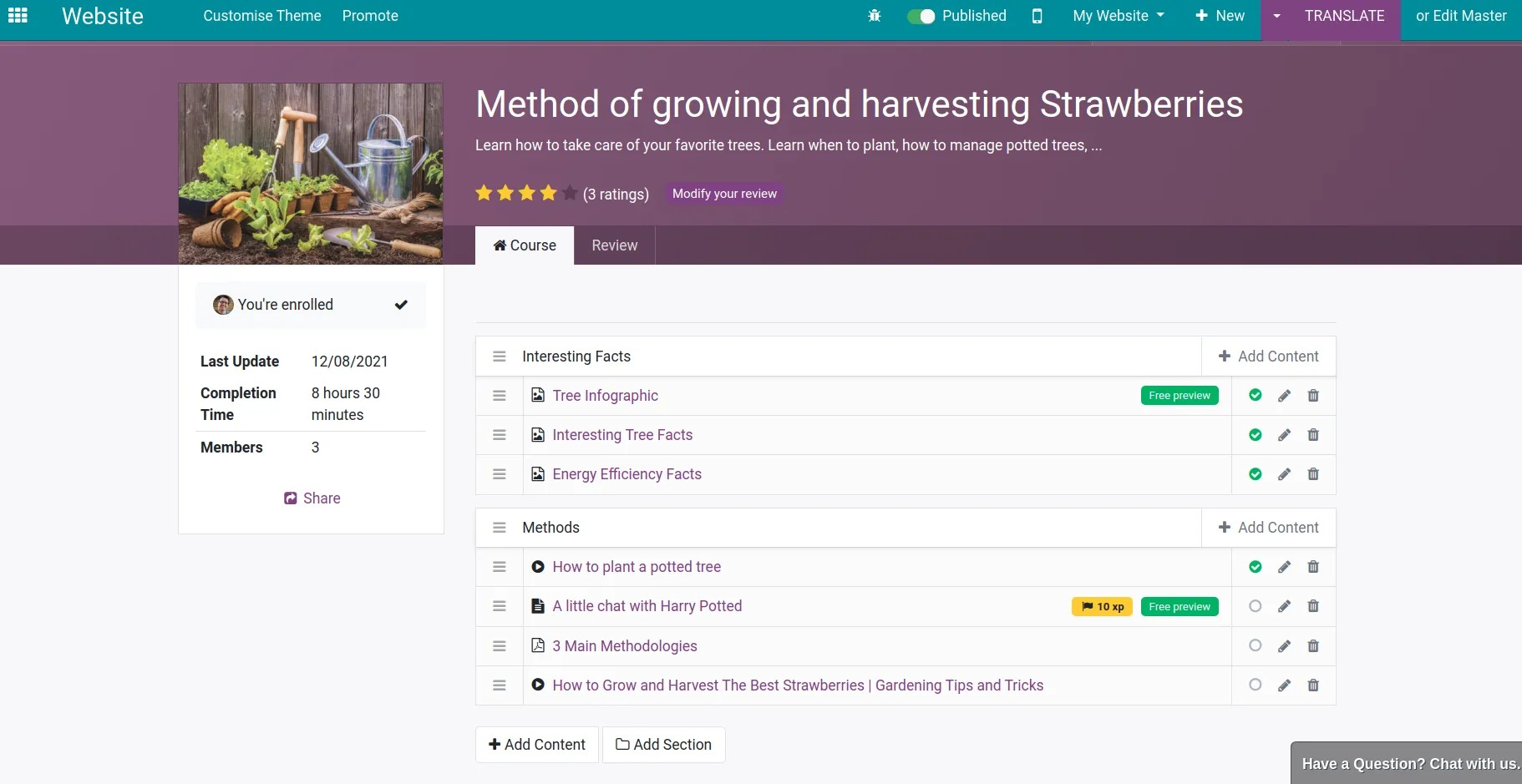Delete Interesting Tree Facts with trash icon

(1313, 435)
